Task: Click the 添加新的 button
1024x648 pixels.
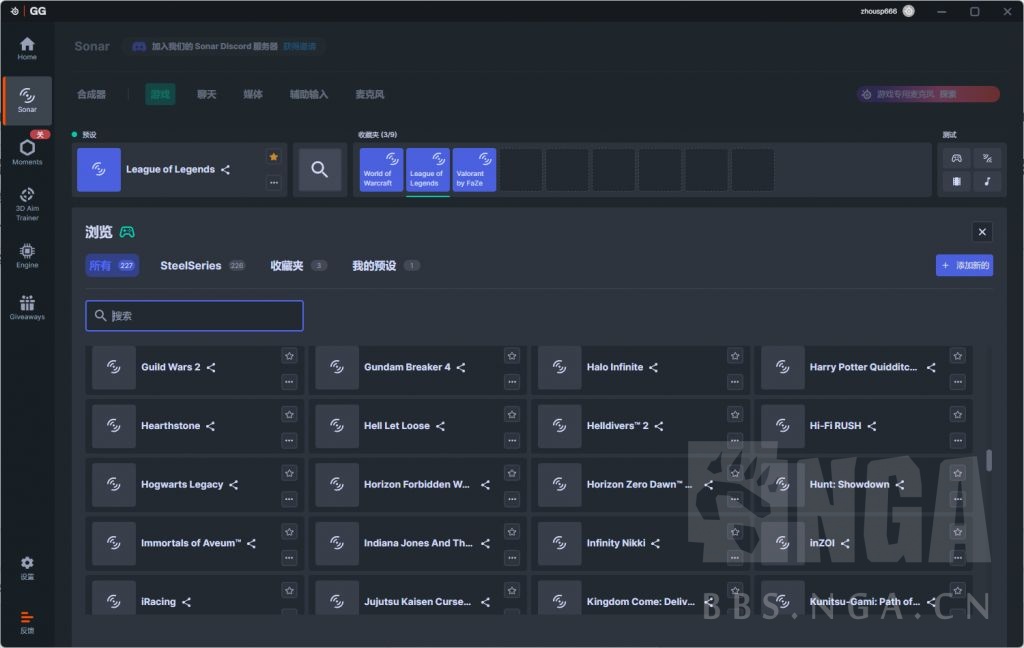Action: [964, 265]
